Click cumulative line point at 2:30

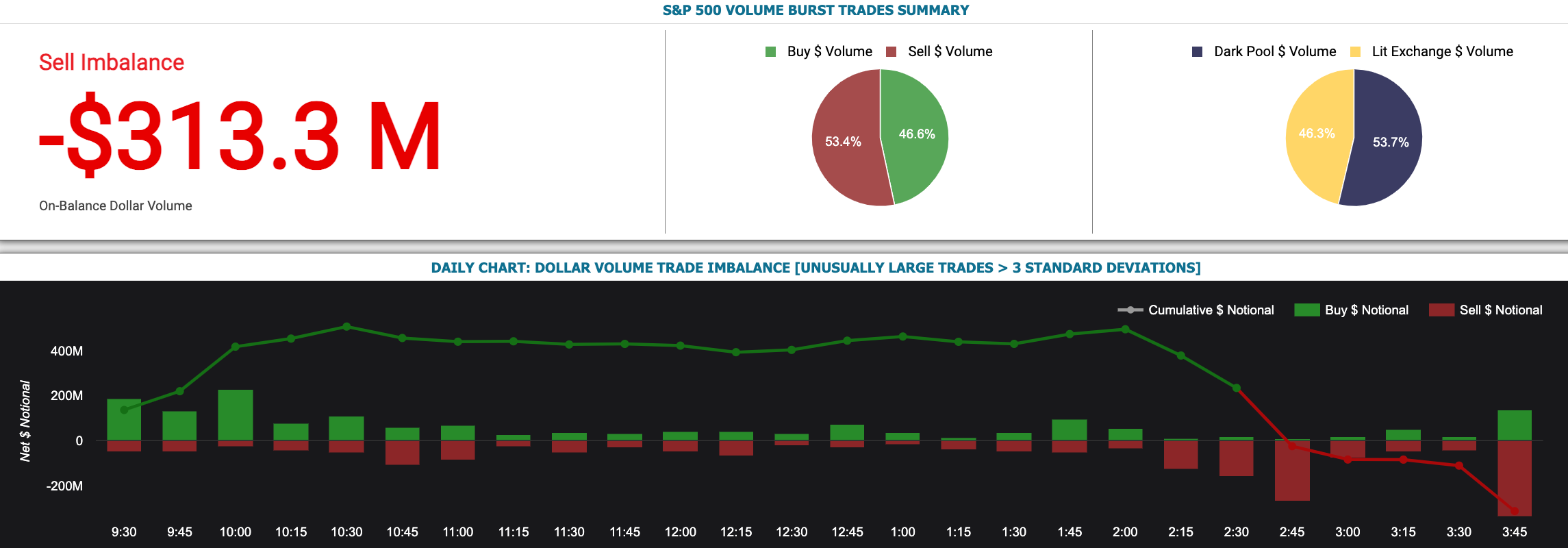(x=1237, y=388)
